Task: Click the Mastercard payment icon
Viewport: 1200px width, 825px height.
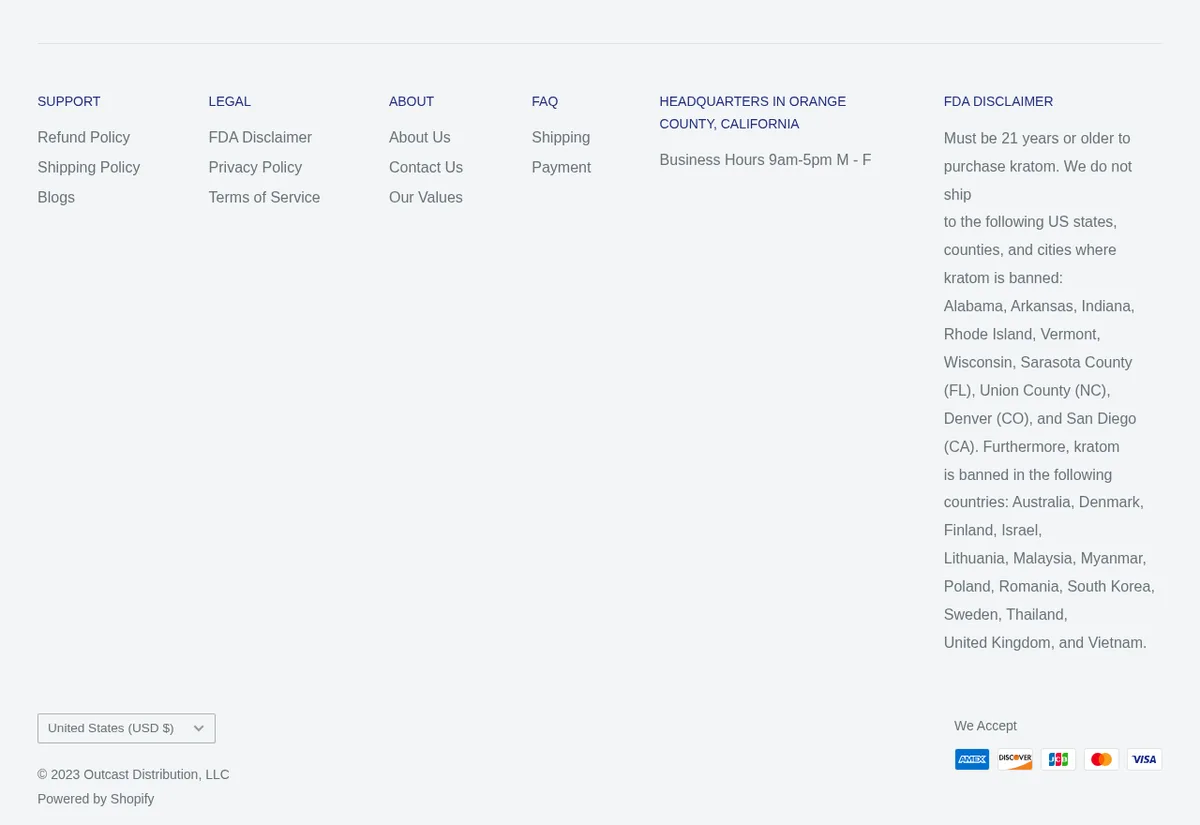Action: (1101, 759)
